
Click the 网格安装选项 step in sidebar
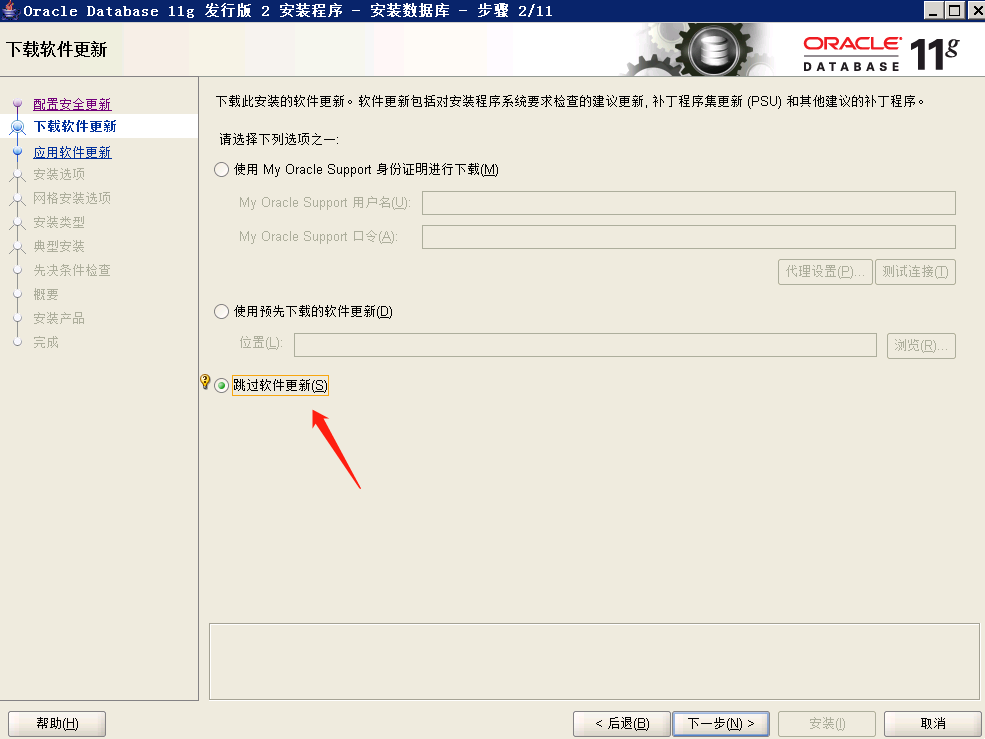72,198
